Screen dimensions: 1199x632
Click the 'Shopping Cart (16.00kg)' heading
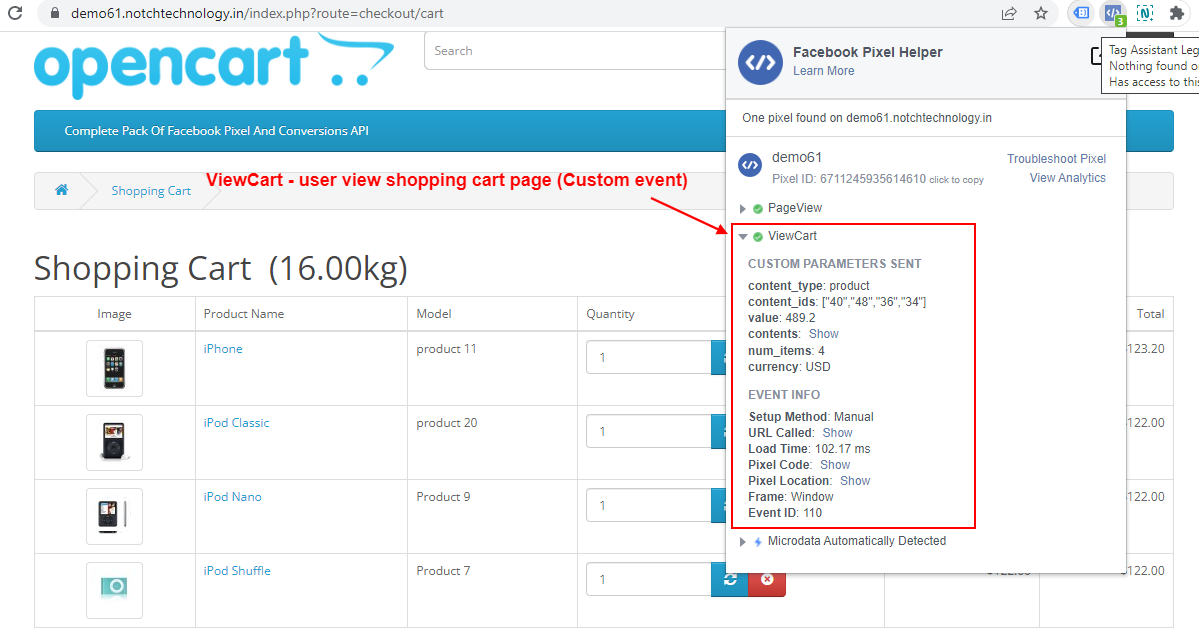tap(221, 269)
